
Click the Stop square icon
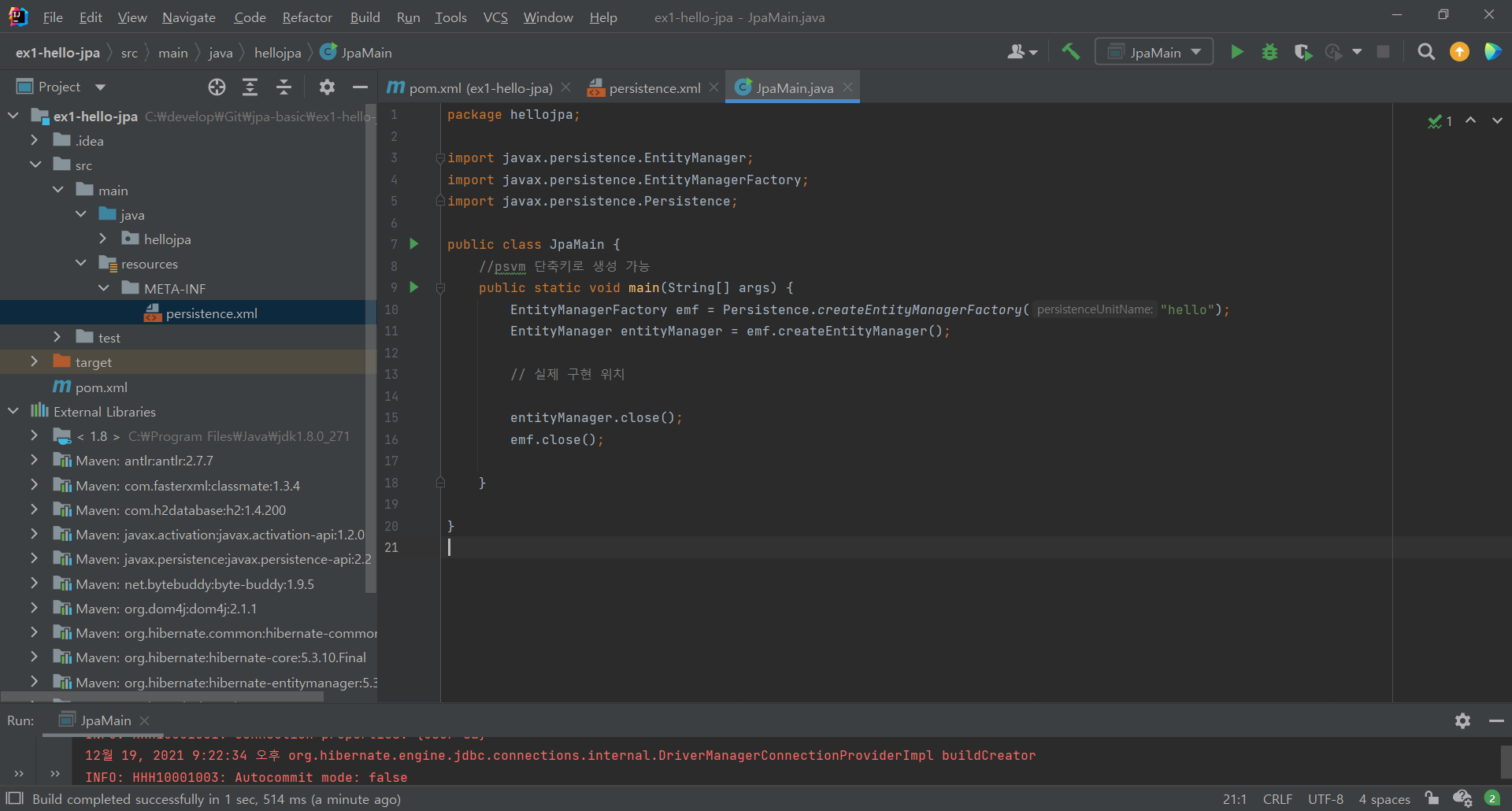1383,52
